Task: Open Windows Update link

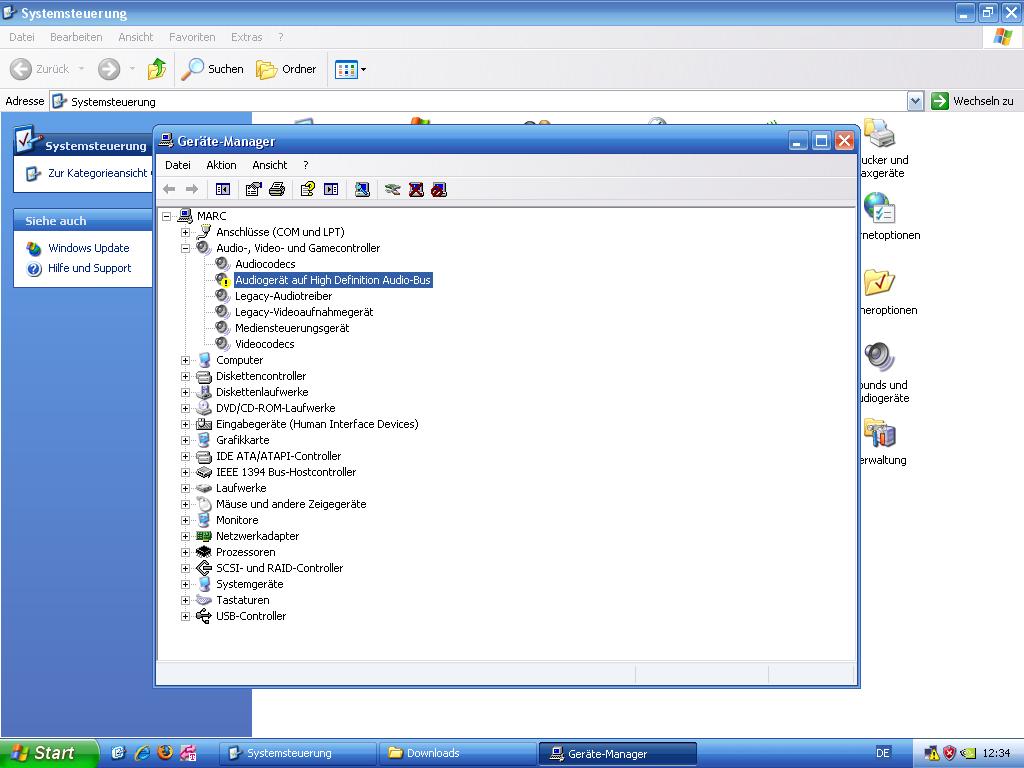Action: click(x=89, y=248)
